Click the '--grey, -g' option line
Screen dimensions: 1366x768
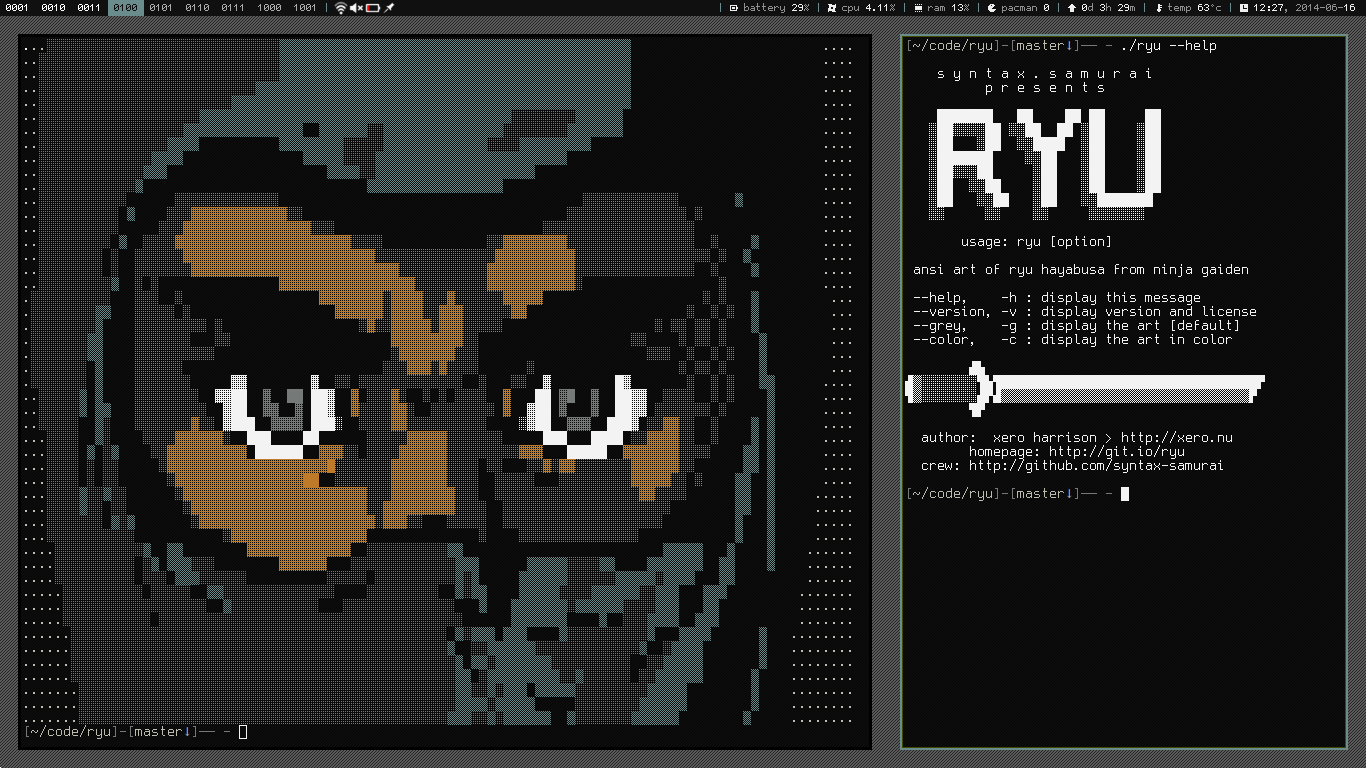[x=1077, y=325]
